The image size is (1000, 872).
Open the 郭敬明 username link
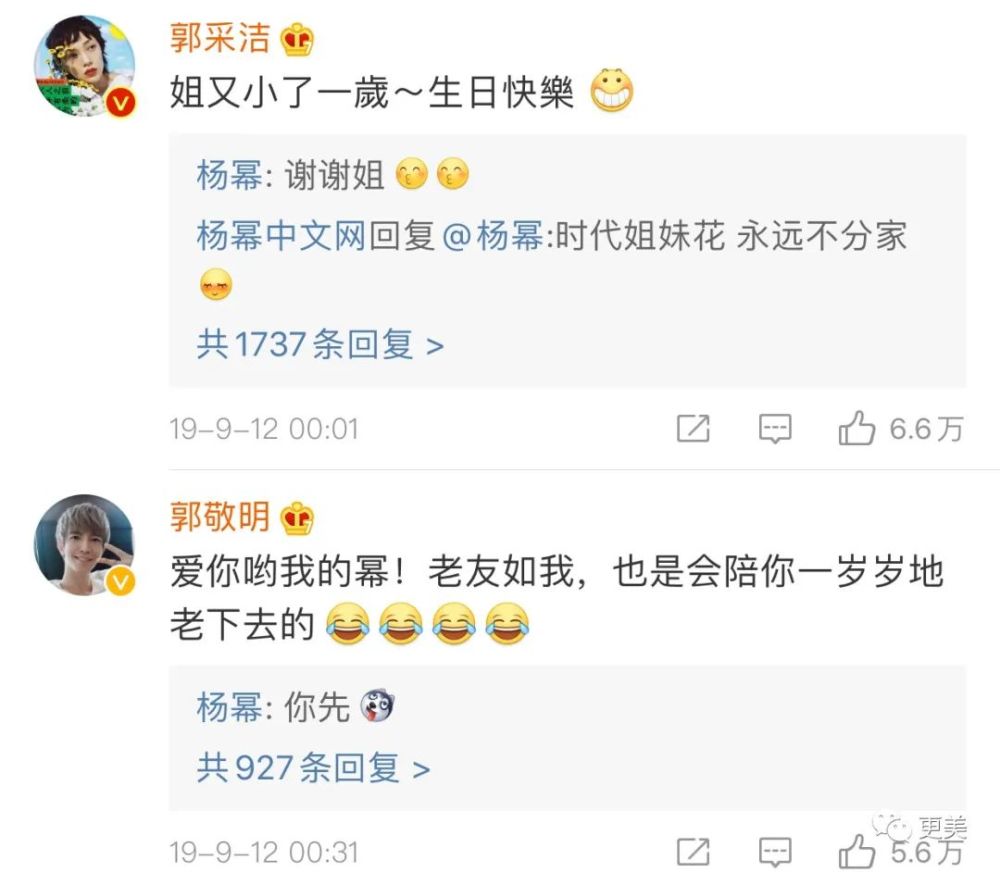point(220,516)
